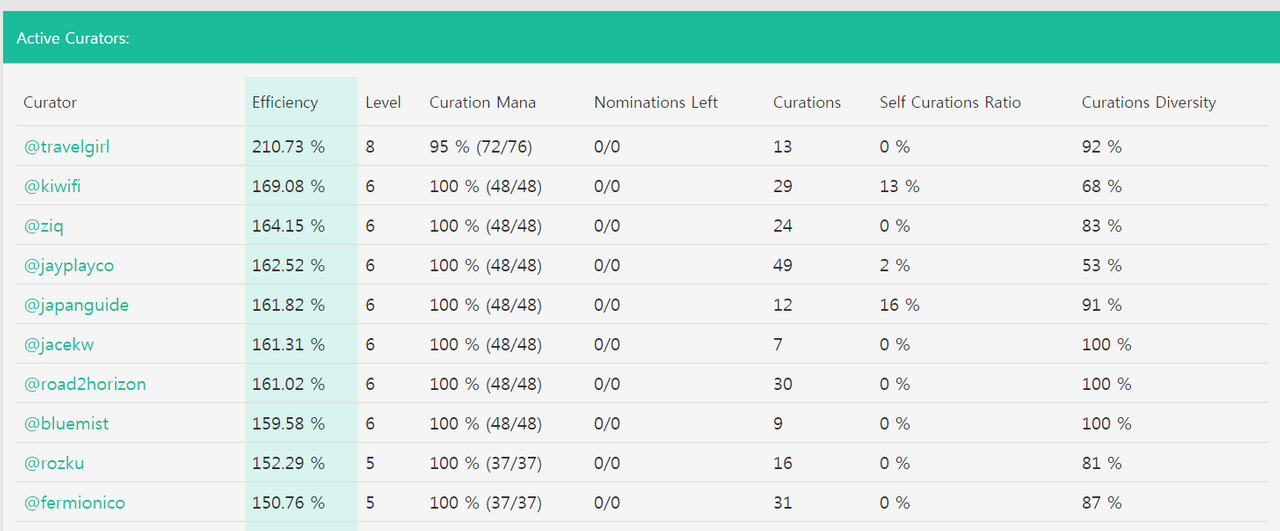Sort by Curation Mana header
Image resolution: width=1280 pixels, height=531 pixels.
tap(482, 102)
